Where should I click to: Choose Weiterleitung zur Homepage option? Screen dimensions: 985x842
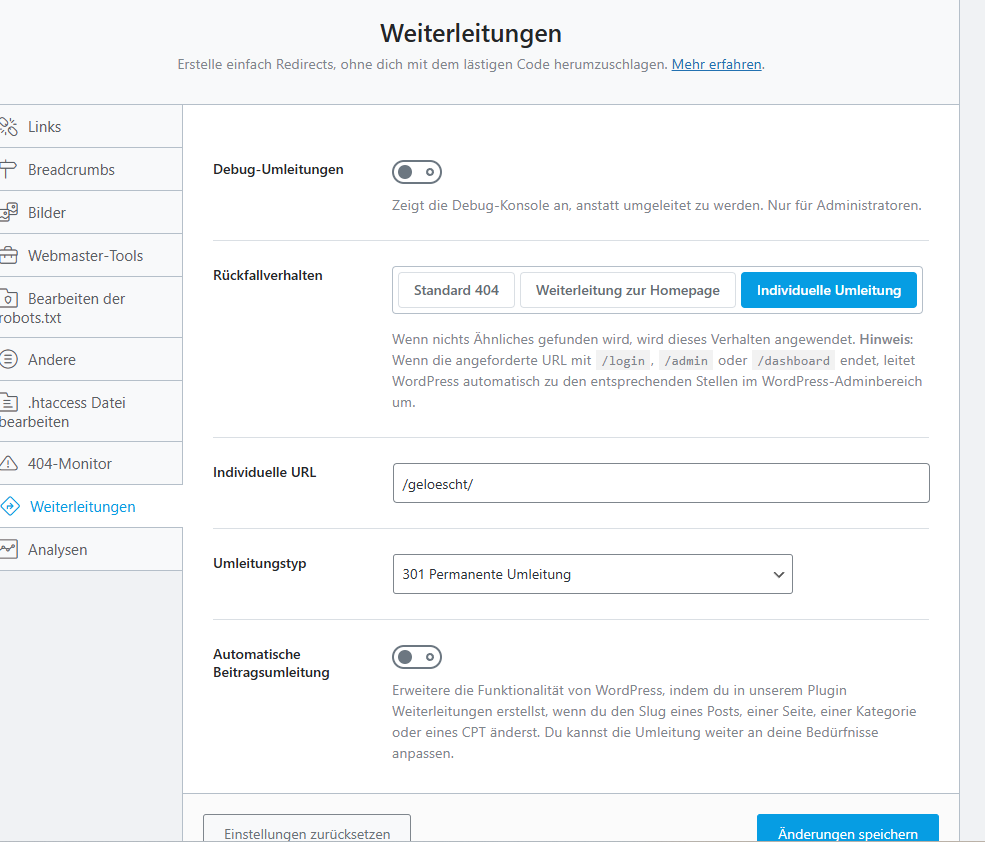[x=627, y=290]
